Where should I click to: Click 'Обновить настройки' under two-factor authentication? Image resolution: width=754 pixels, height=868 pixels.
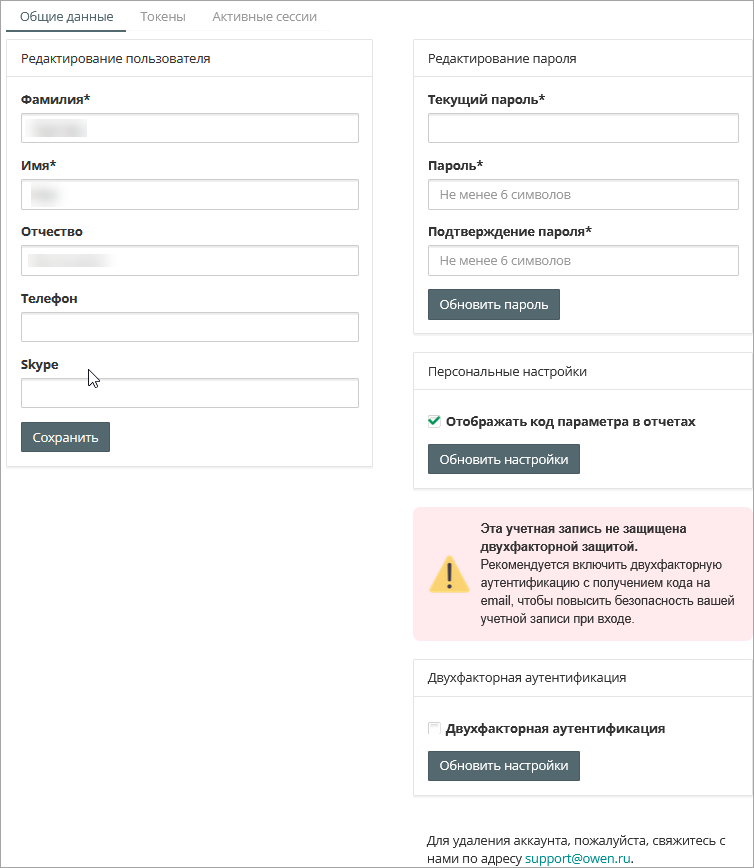pyautogui.click(x=503, y=766)
